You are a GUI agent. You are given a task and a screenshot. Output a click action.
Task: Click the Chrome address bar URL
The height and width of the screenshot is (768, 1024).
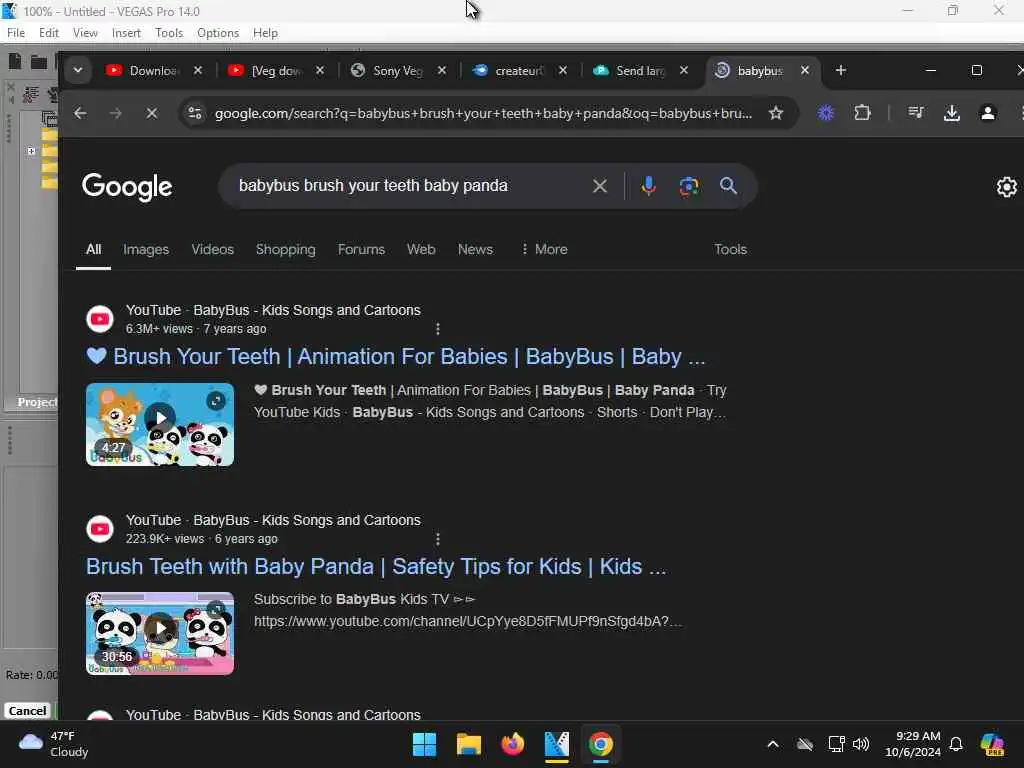click(483, 113)
